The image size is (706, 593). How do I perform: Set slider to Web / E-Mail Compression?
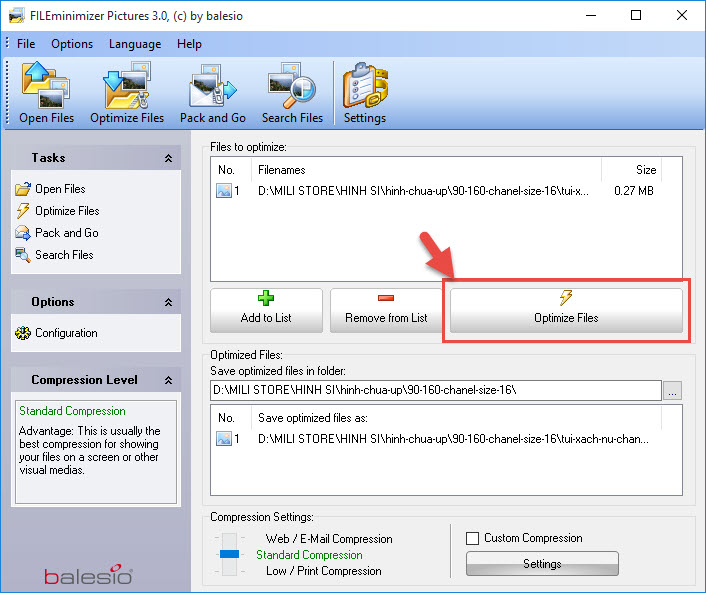329,539
